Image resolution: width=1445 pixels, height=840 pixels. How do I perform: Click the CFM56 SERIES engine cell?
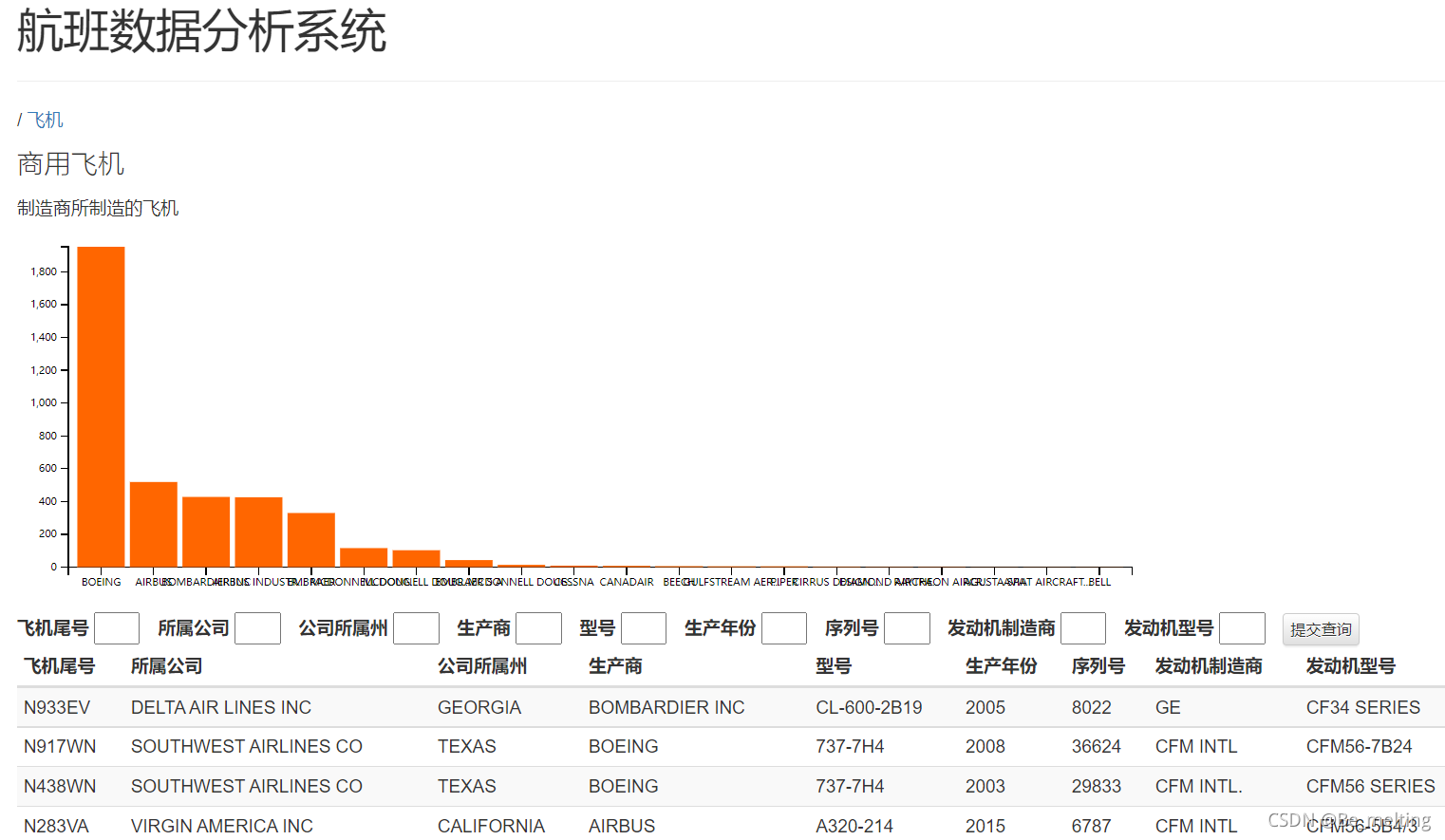[1371, 787]
